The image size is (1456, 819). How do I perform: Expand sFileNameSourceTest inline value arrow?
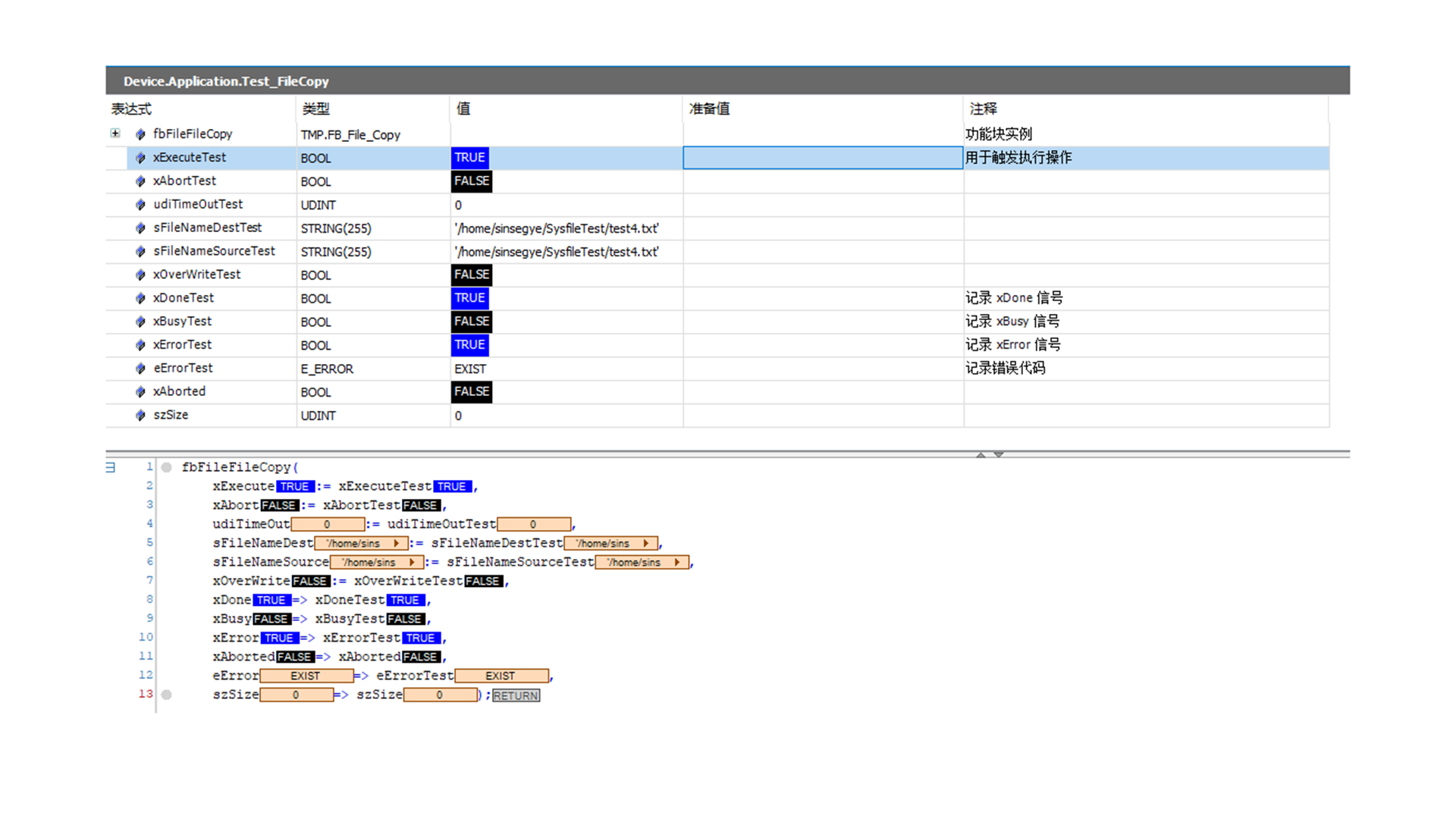tap(677, 562)
